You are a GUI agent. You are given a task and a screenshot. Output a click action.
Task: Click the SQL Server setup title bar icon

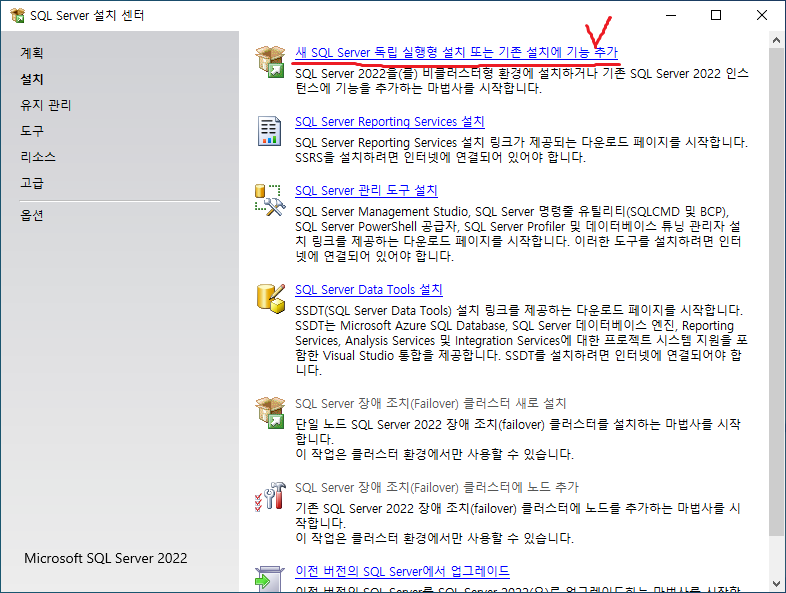pyautogui.click(x=18, y=16)
